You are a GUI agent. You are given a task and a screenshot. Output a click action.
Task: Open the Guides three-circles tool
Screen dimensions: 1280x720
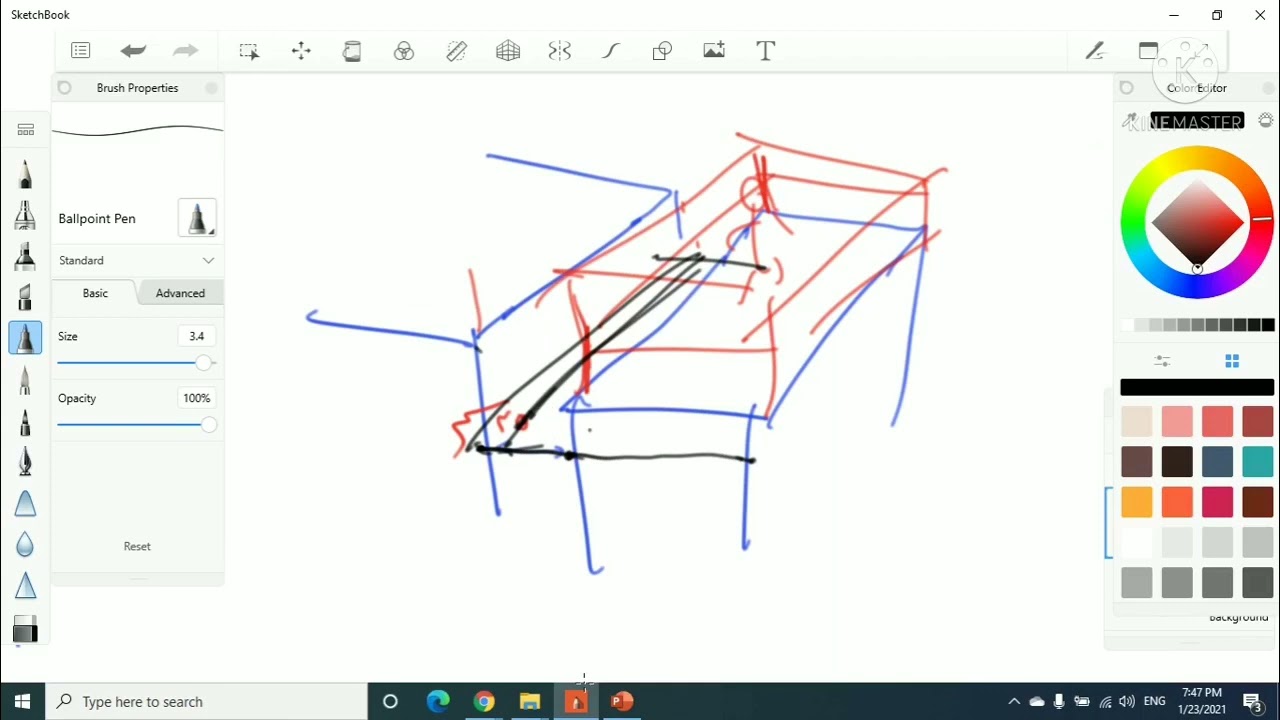pos(404,51)
